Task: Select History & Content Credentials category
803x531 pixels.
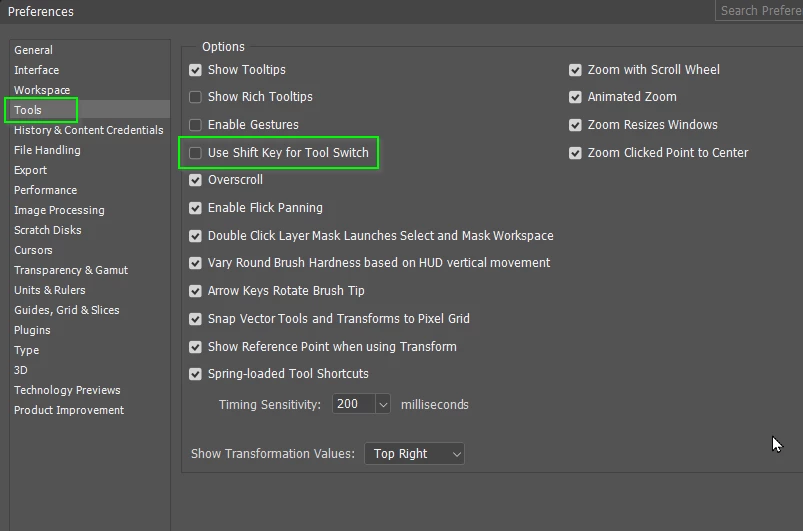Action: pos(89,130)
